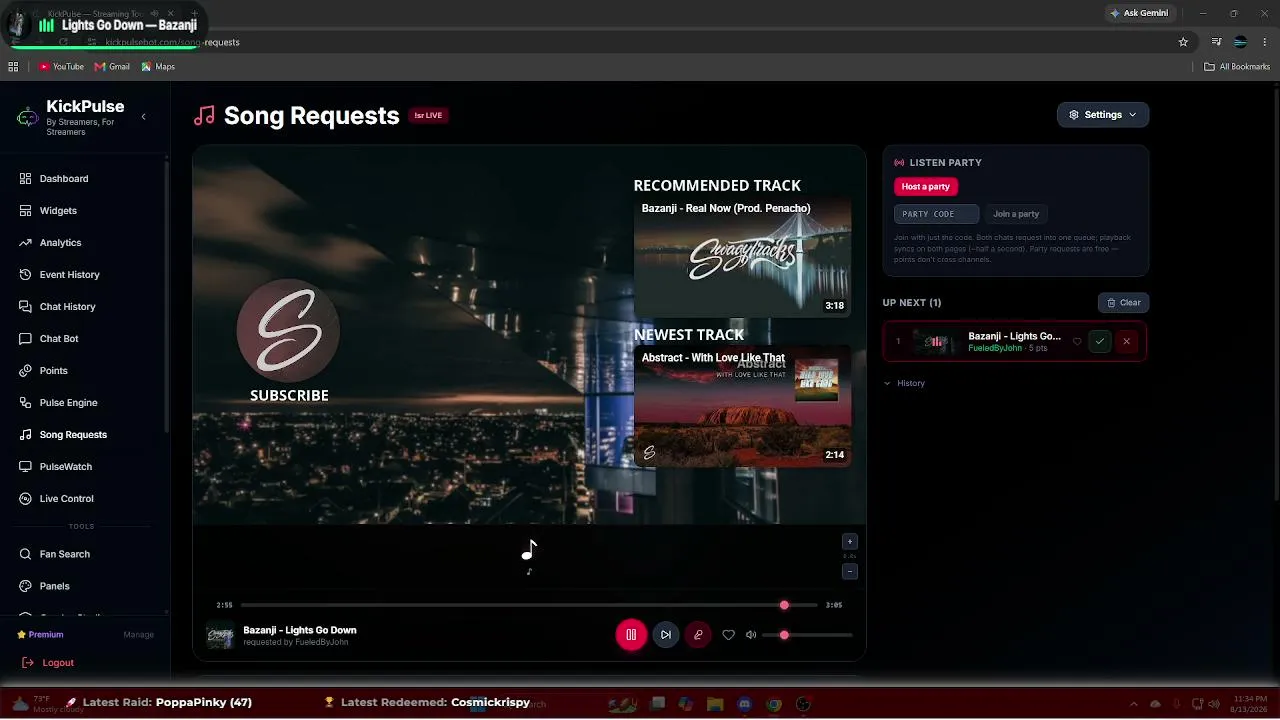
Task: Open Fan Search magnifier icon
Action: coord(26,554)
